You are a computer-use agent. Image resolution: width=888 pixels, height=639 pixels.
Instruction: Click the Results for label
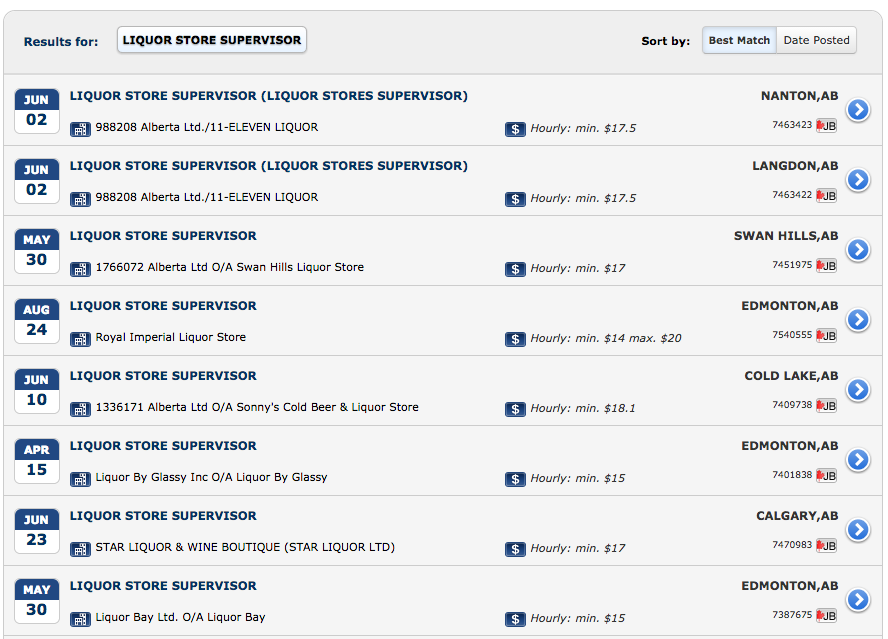pyautogui.click(x=59, y=40)
